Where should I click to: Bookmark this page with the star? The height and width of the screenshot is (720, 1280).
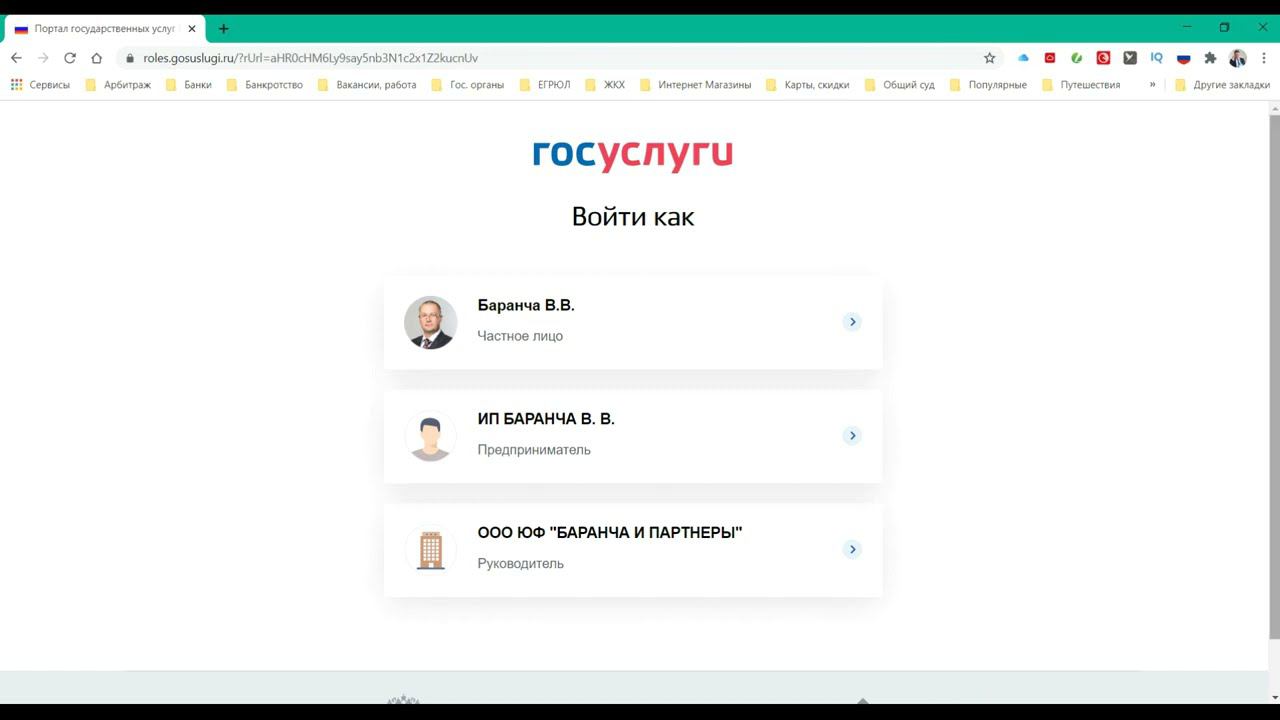point(990,58)
